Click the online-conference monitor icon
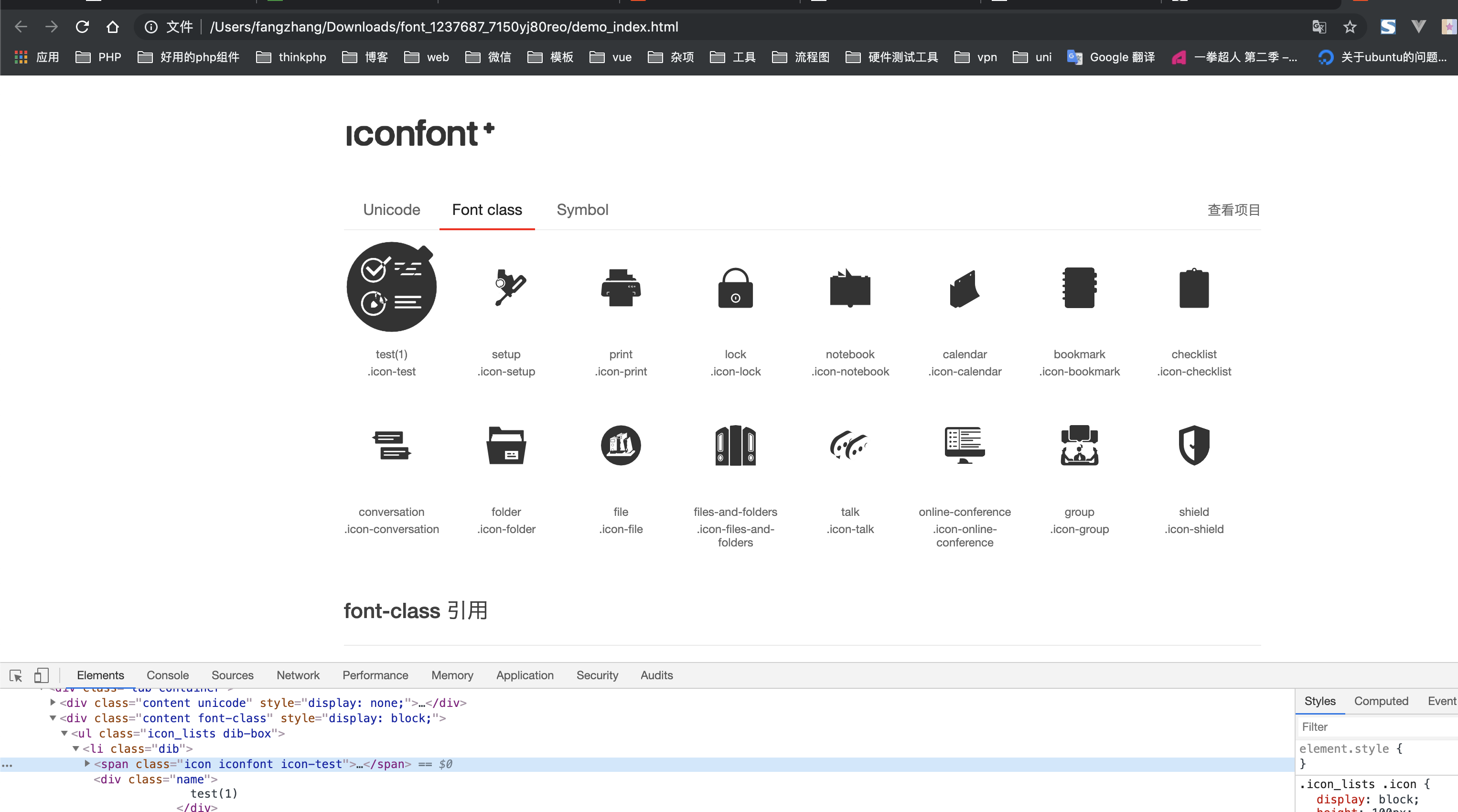 tap(965, 445)
